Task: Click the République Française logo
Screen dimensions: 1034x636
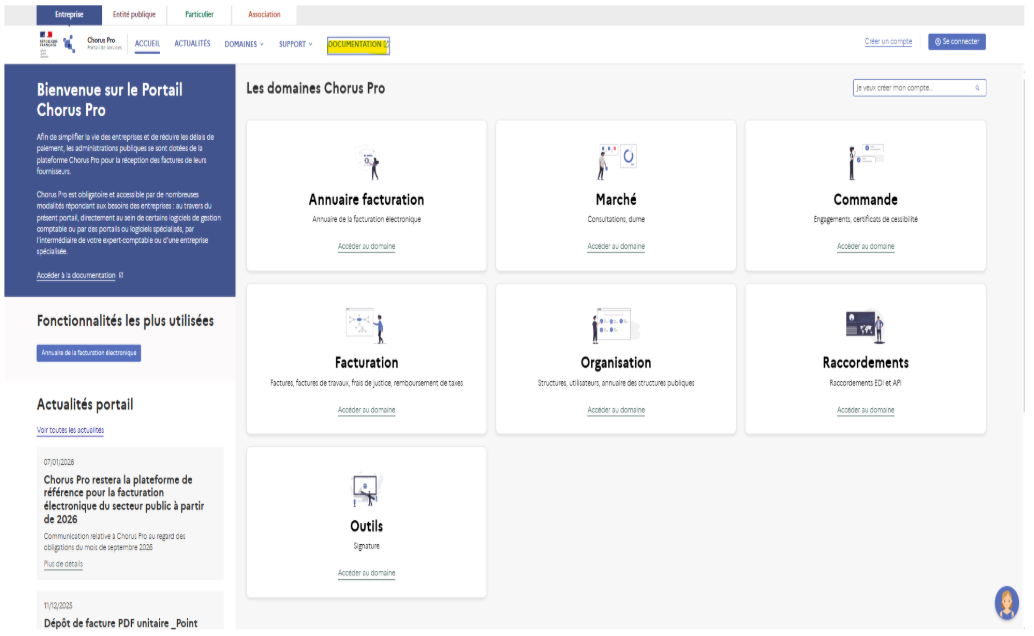Action: 47,44
